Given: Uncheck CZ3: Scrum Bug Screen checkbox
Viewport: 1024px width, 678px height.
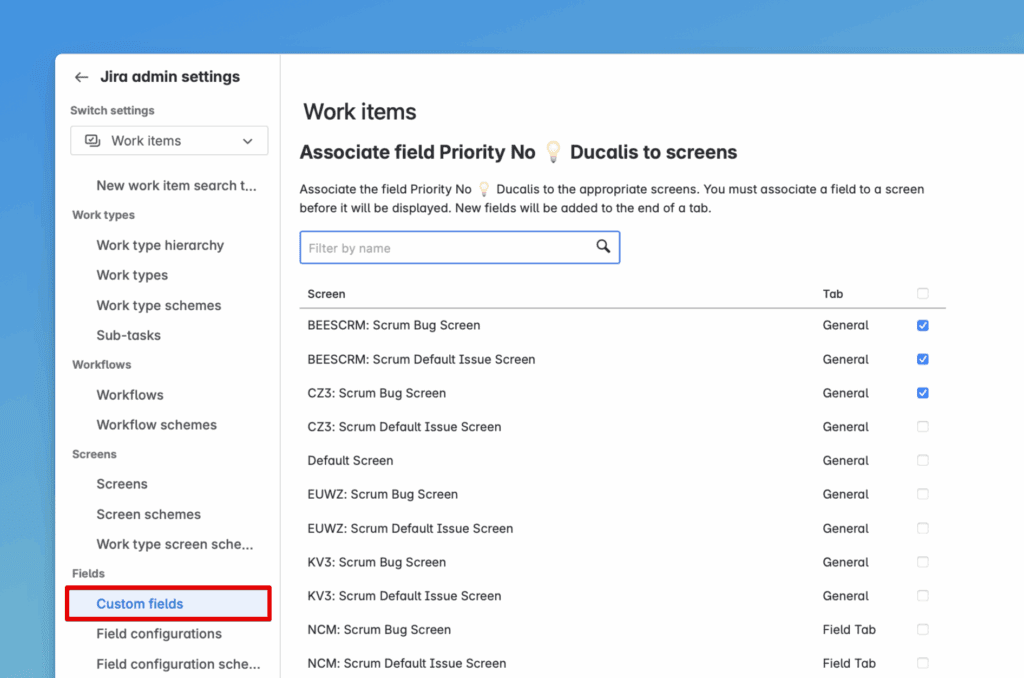Looking at the screenshot, I should [922, 393].
